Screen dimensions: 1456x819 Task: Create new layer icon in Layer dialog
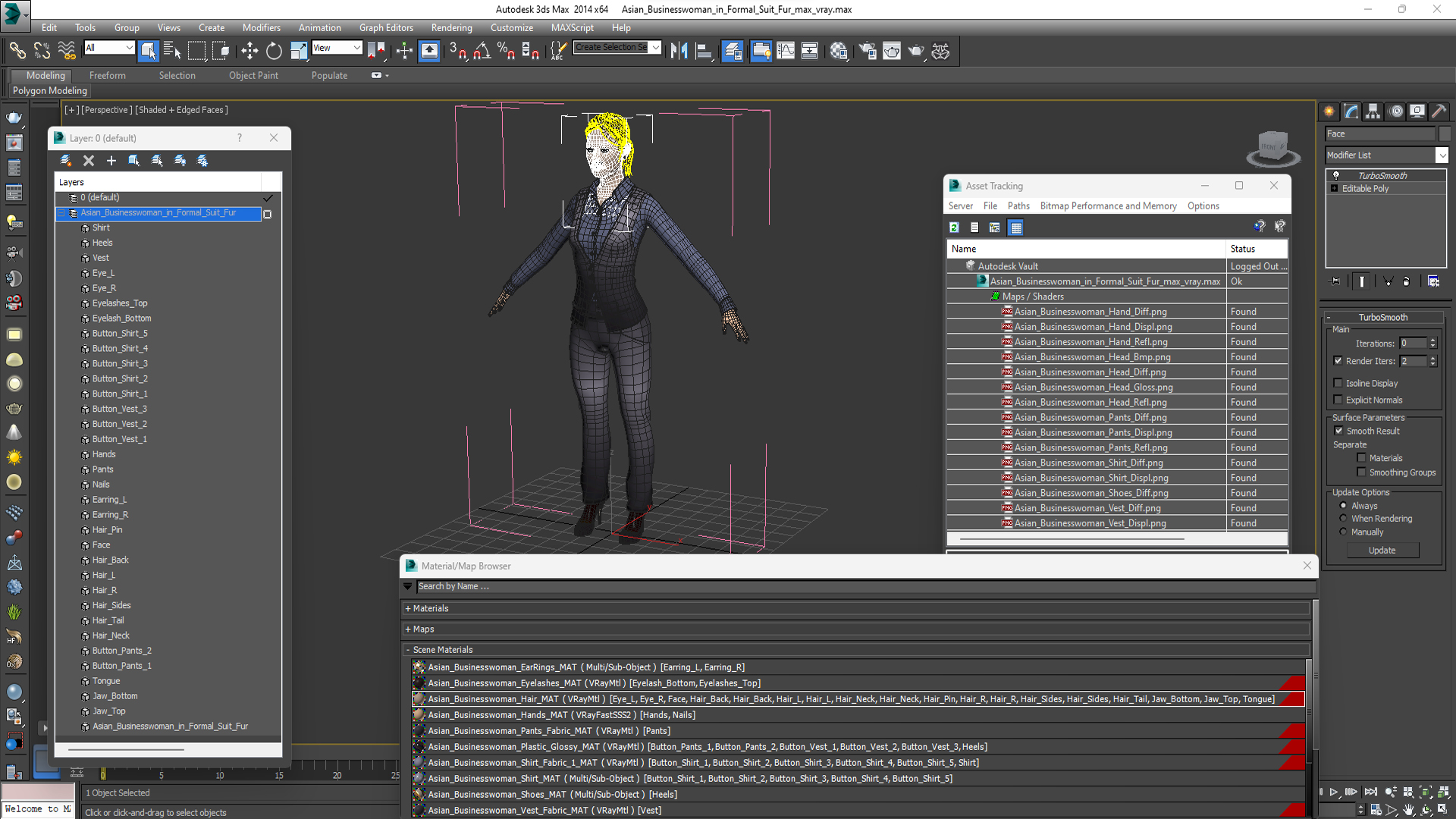click(66, 160)
